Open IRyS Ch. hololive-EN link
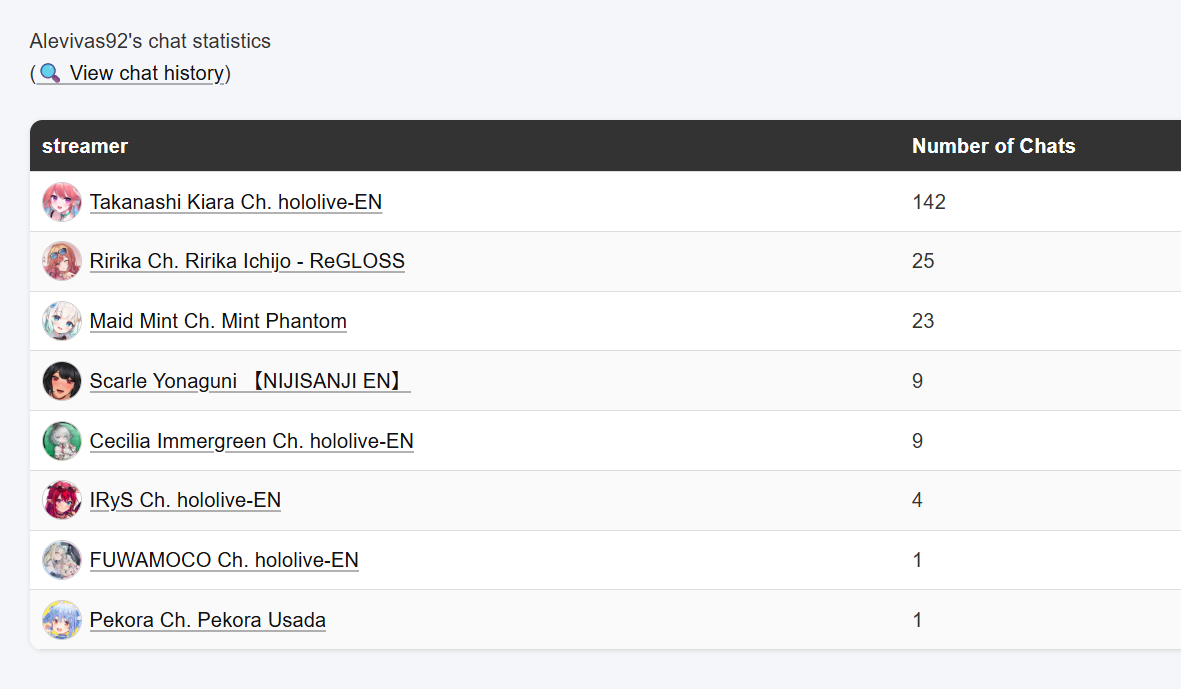The image size is (1181, 689). [x=185, y=500]
